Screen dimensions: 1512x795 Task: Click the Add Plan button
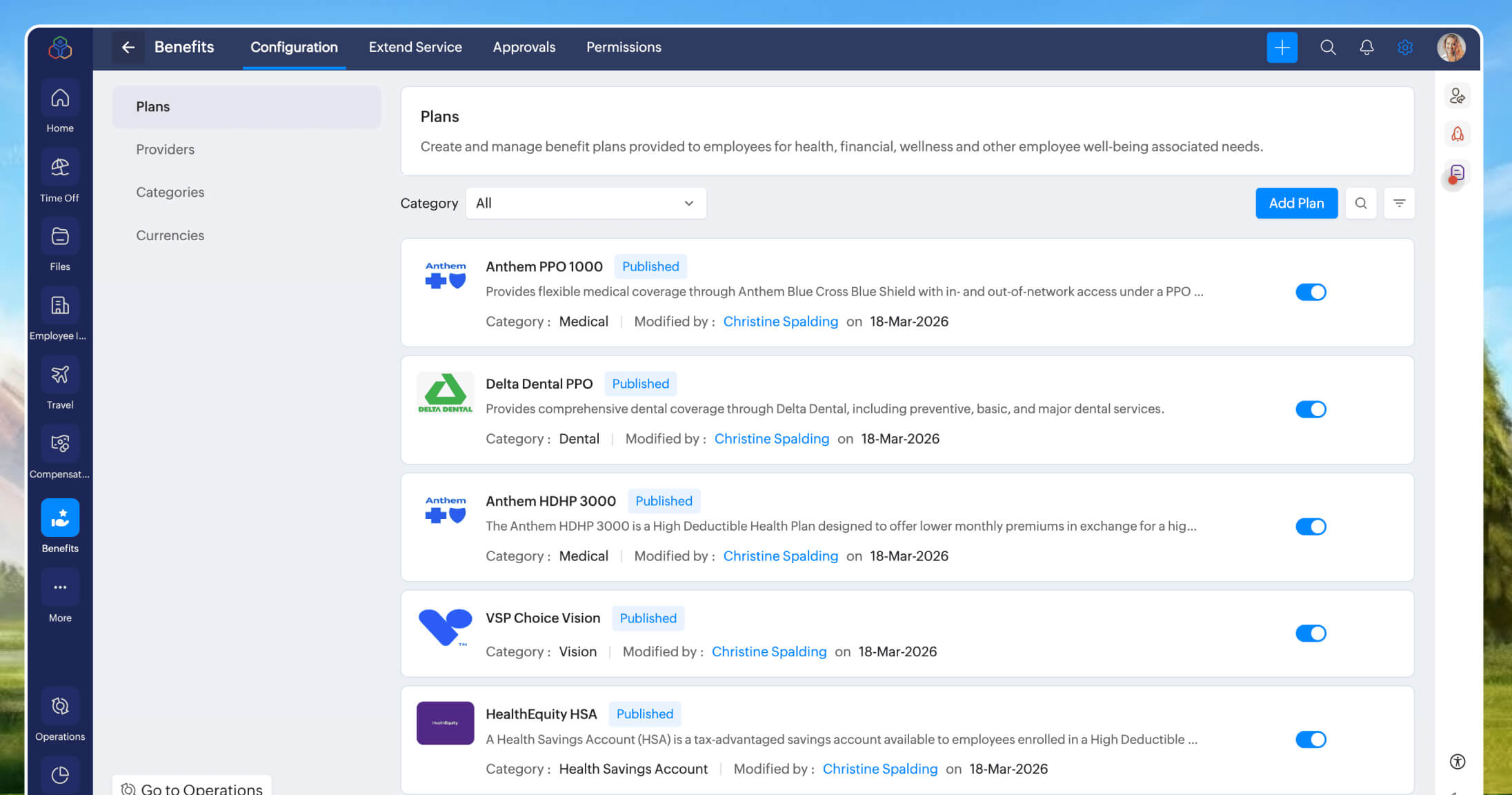pyautogui.click(x=1296, y=203)
